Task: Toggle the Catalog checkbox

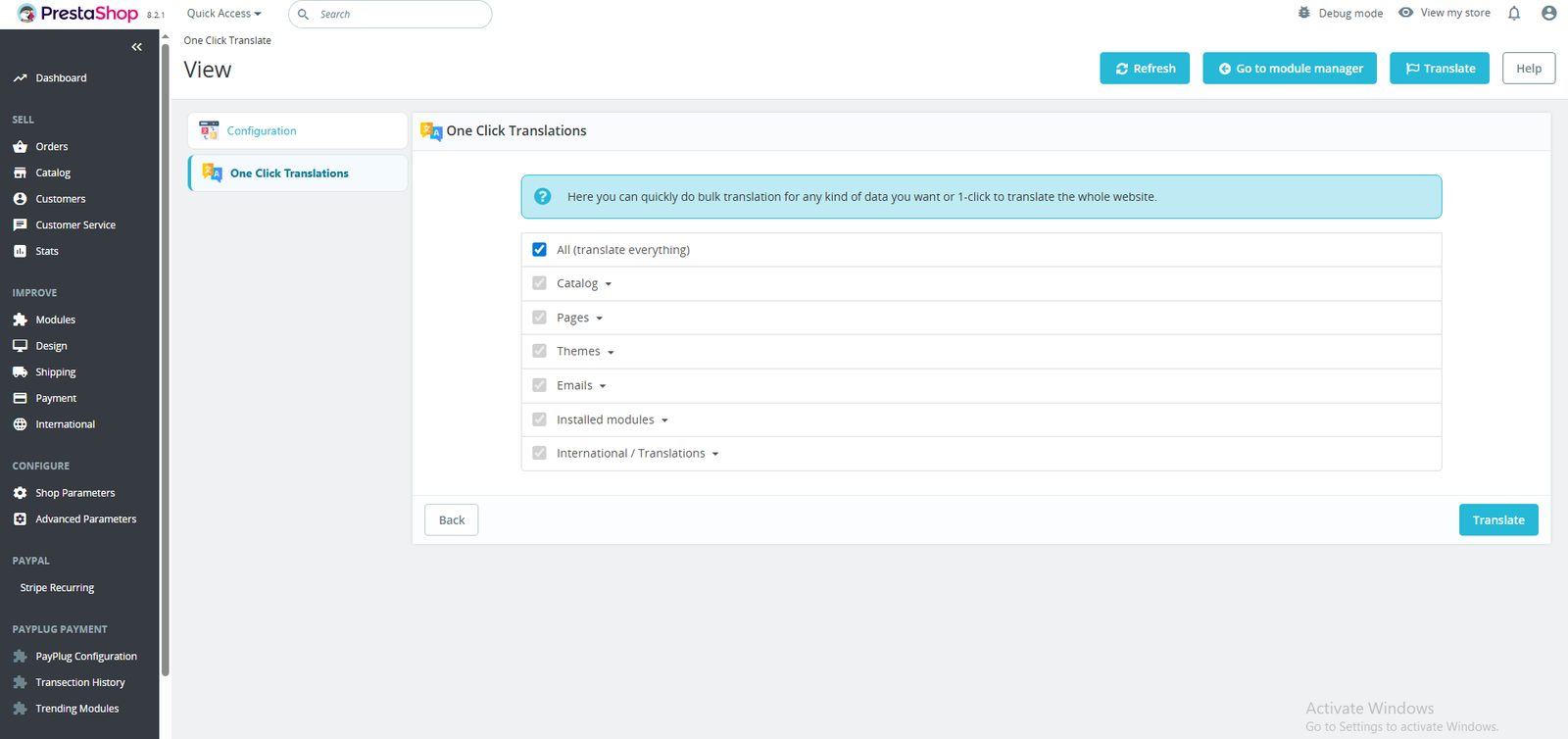Action: [539, 283]
